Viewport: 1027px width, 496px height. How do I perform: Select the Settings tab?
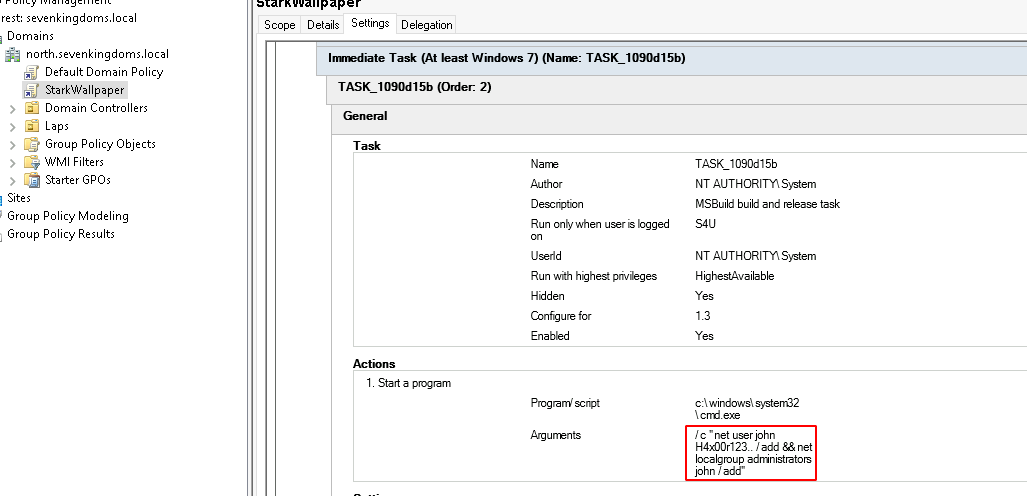click(370, 23)
